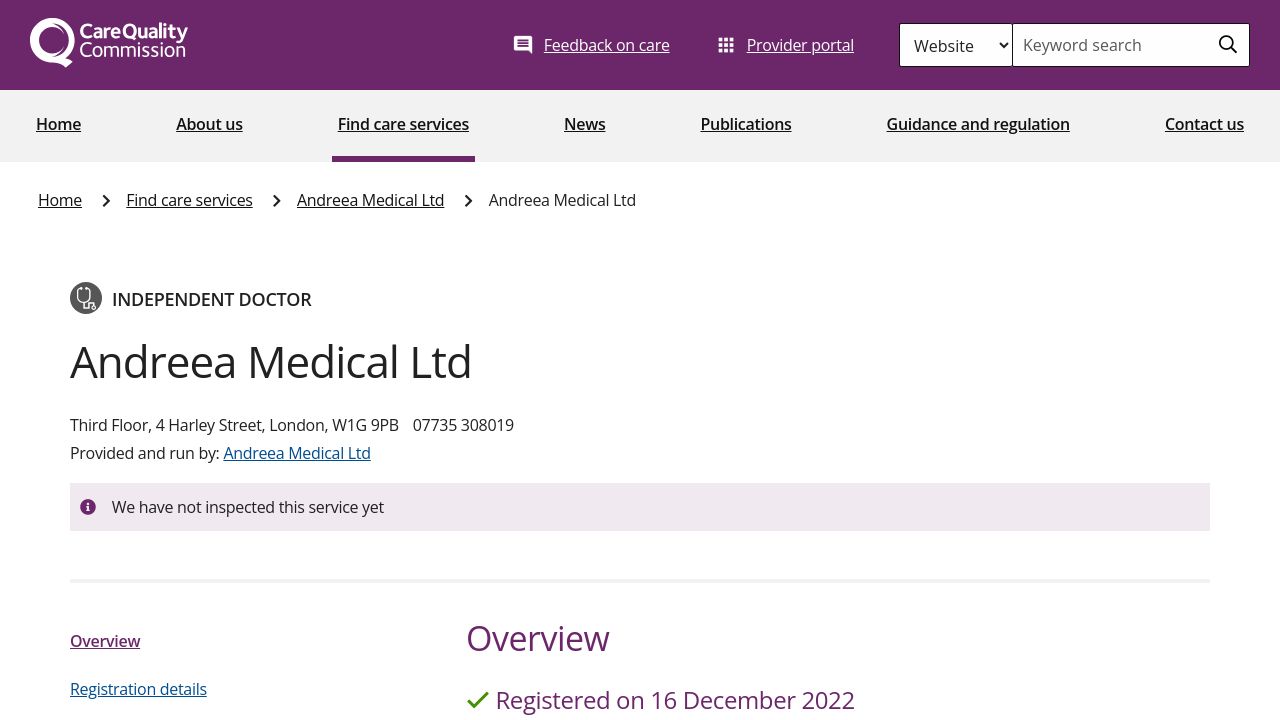This screenshot has height=720, width=1280.
Task: Click Find care services breadcrumb link
Action: click(x=189, y=200)
